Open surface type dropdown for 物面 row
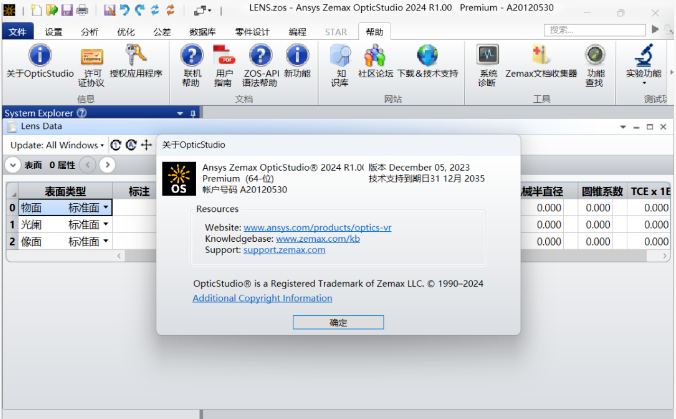Viewport: 676px width, 419px height. [106, 208]
